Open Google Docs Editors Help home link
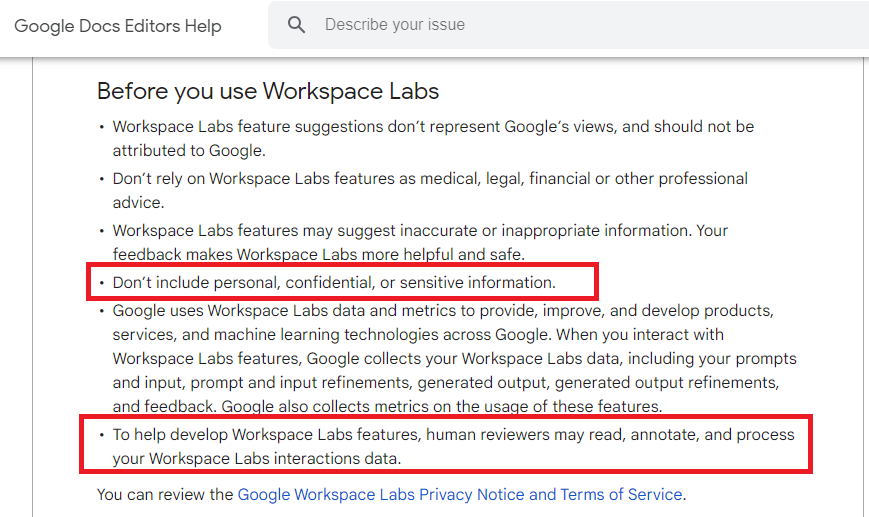Screen dimensions: 869x517 coord(118,26)
